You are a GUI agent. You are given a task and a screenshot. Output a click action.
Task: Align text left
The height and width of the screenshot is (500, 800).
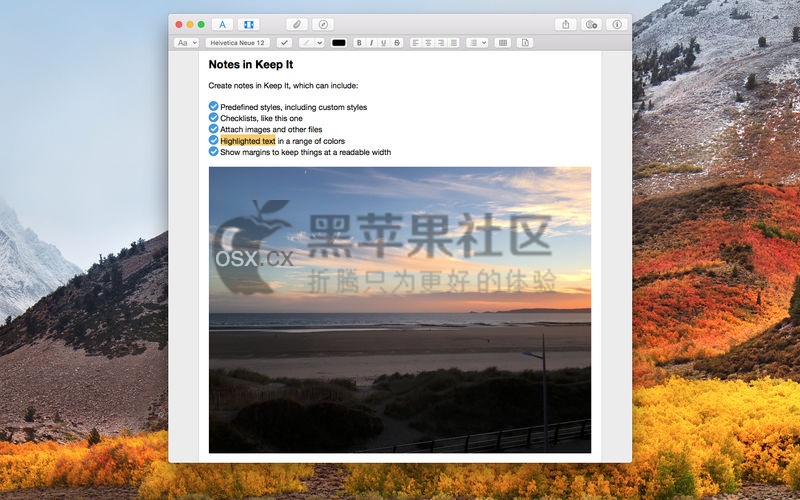point(416,43)
